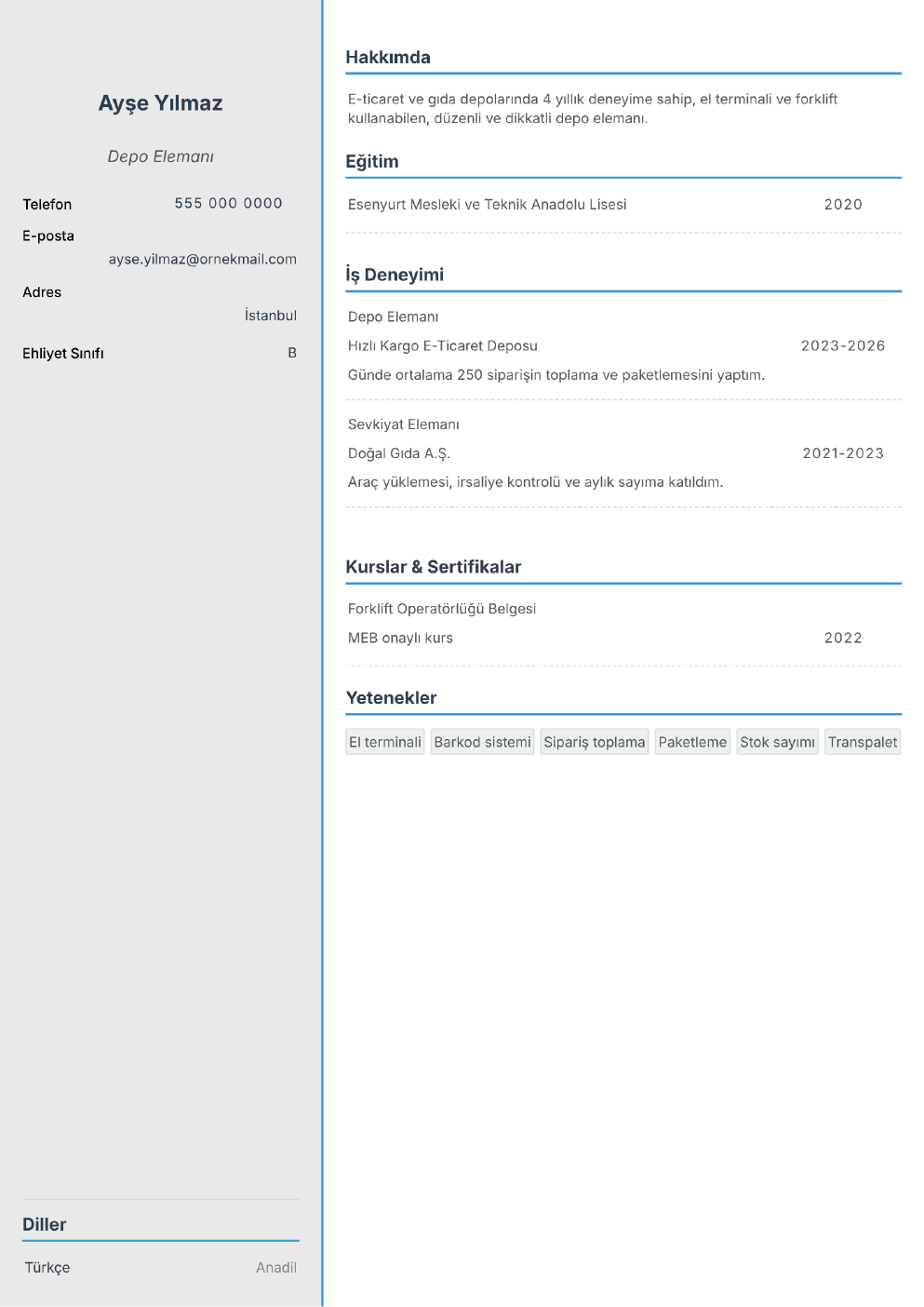Image resolution: width=924 pixels, height=1307 pixels.
Task: Click the Barkod sistemi skill tag
Action: [x=482, y=742]
